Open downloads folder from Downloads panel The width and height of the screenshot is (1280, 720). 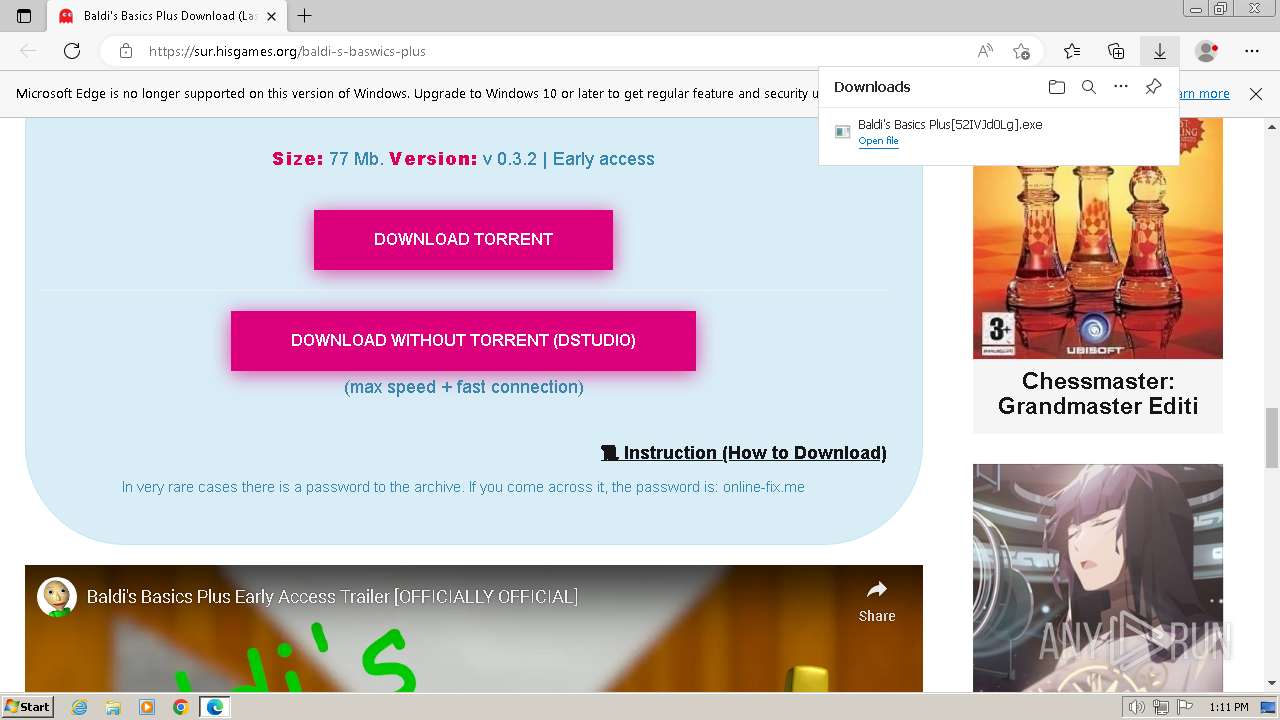pos(1057,87)
